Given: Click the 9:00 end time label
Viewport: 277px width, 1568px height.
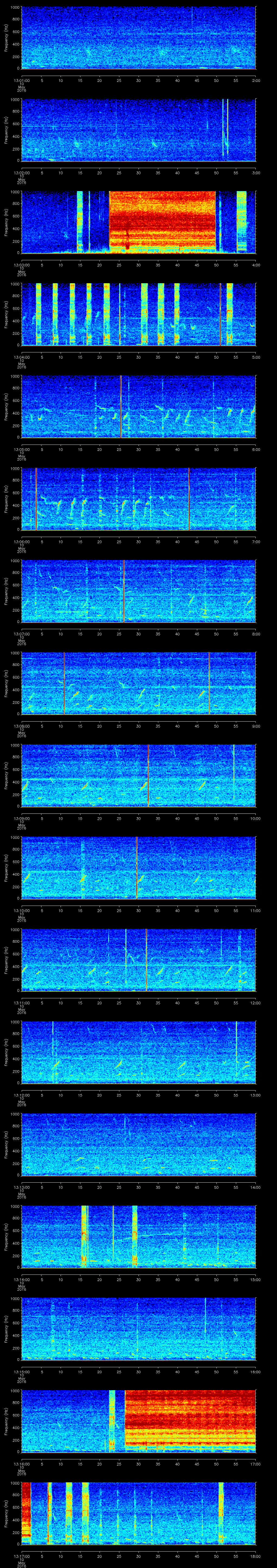Looking at the screenshot, I should [256, 726].
